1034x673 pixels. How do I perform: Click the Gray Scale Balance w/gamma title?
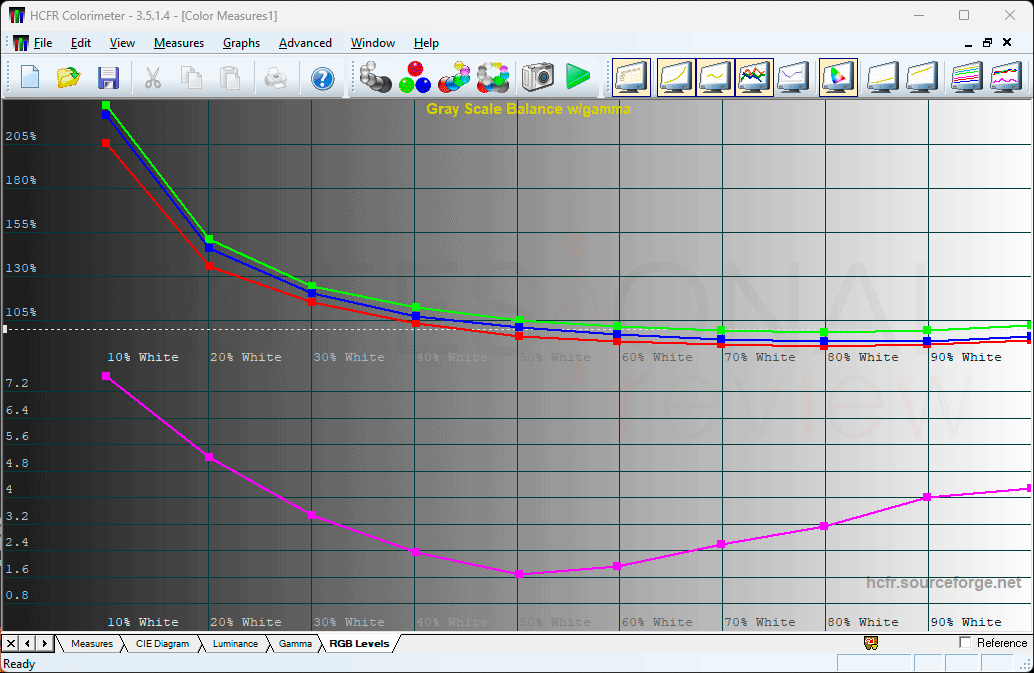(x=528, y=109)
